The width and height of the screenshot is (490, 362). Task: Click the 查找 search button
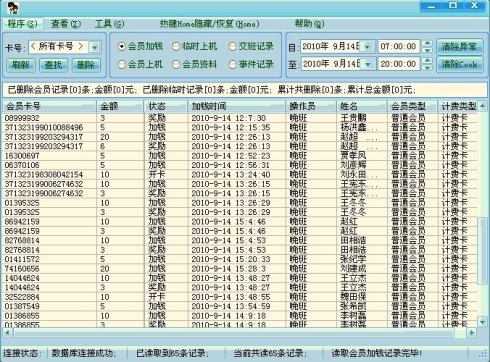point(53,65)
